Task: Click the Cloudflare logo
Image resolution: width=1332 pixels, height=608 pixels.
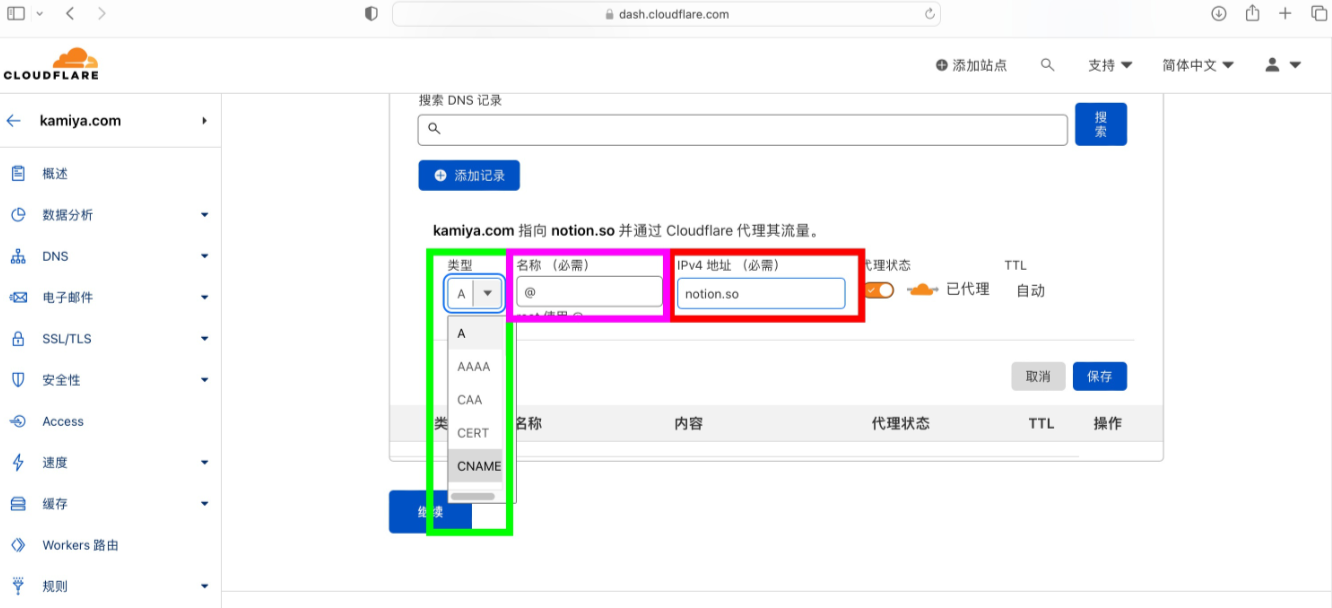Action: pyautogui.click(x=51, y=64)
